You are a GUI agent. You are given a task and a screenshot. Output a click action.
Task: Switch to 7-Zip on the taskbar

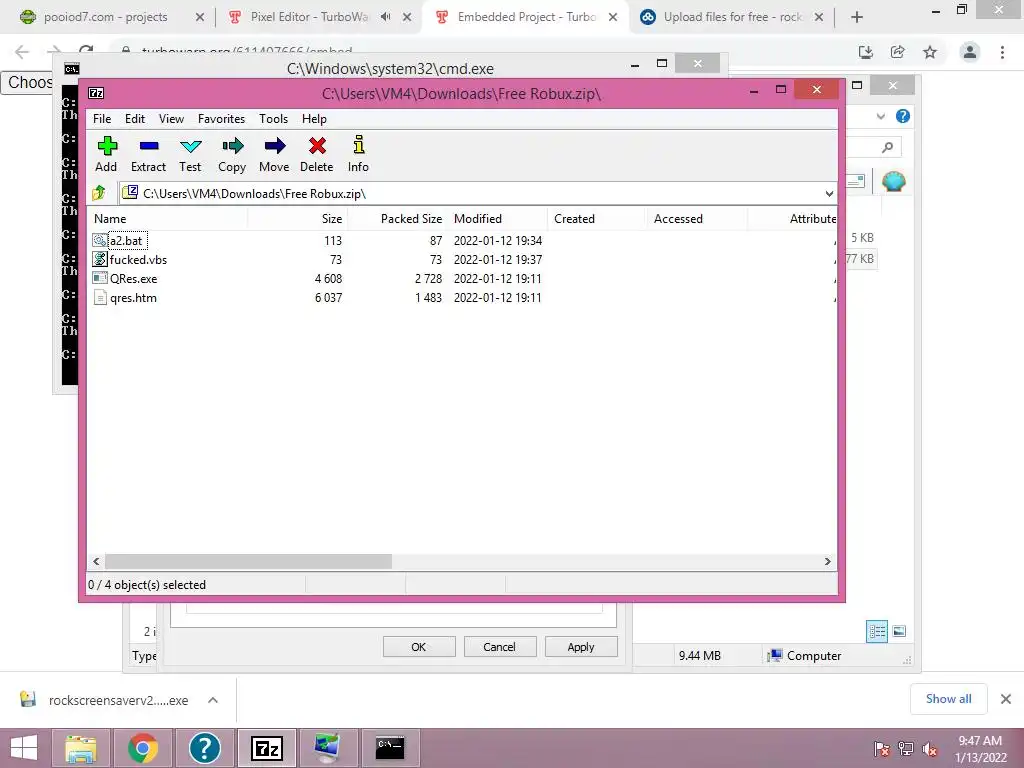pyautogui.click(x=266, y=748)
